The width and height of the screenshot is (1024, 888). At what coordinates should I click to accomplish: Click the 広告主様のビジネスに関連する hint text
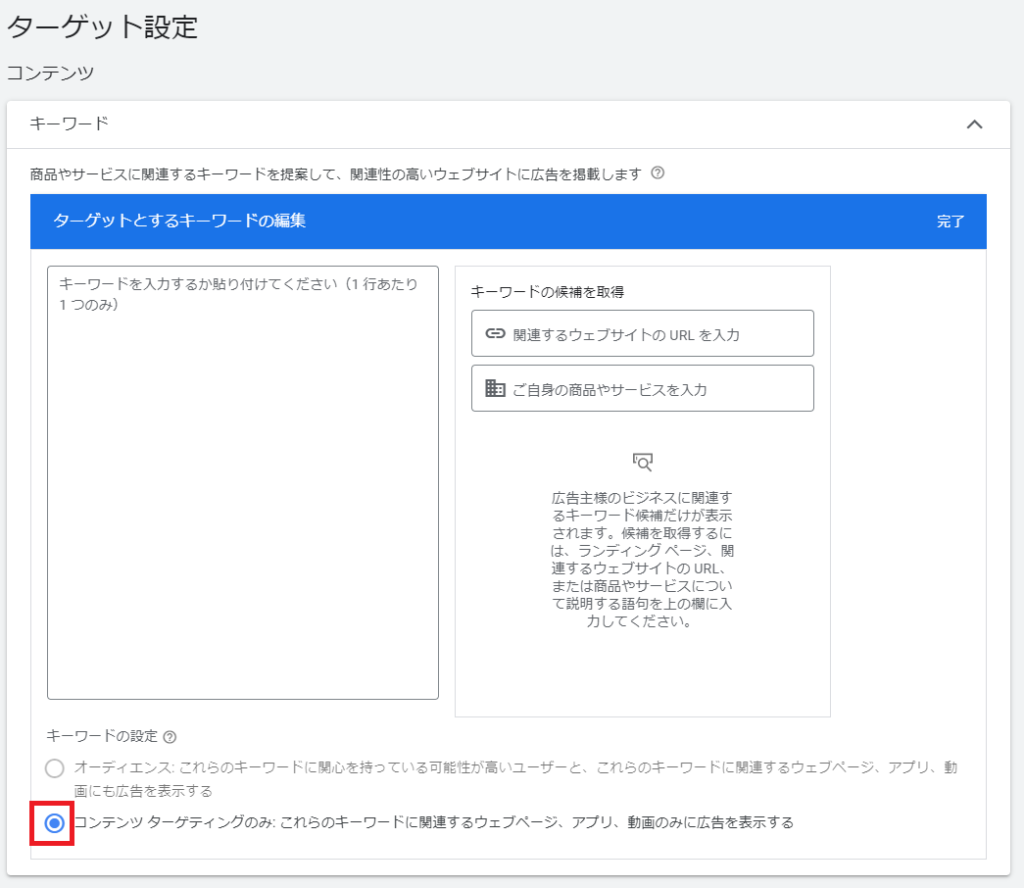coord(642,560)
